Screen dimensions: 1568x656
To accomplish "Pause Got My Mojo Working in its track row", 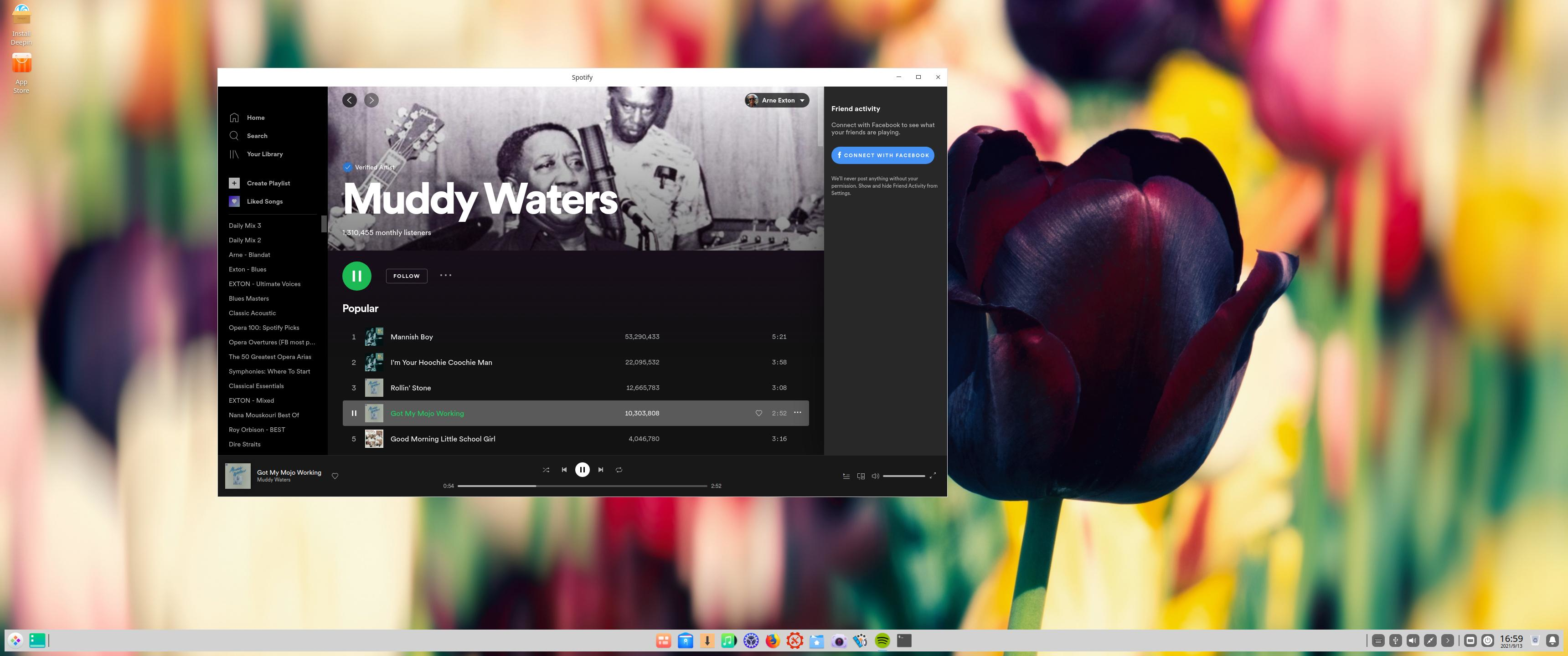I will point(354,413).
